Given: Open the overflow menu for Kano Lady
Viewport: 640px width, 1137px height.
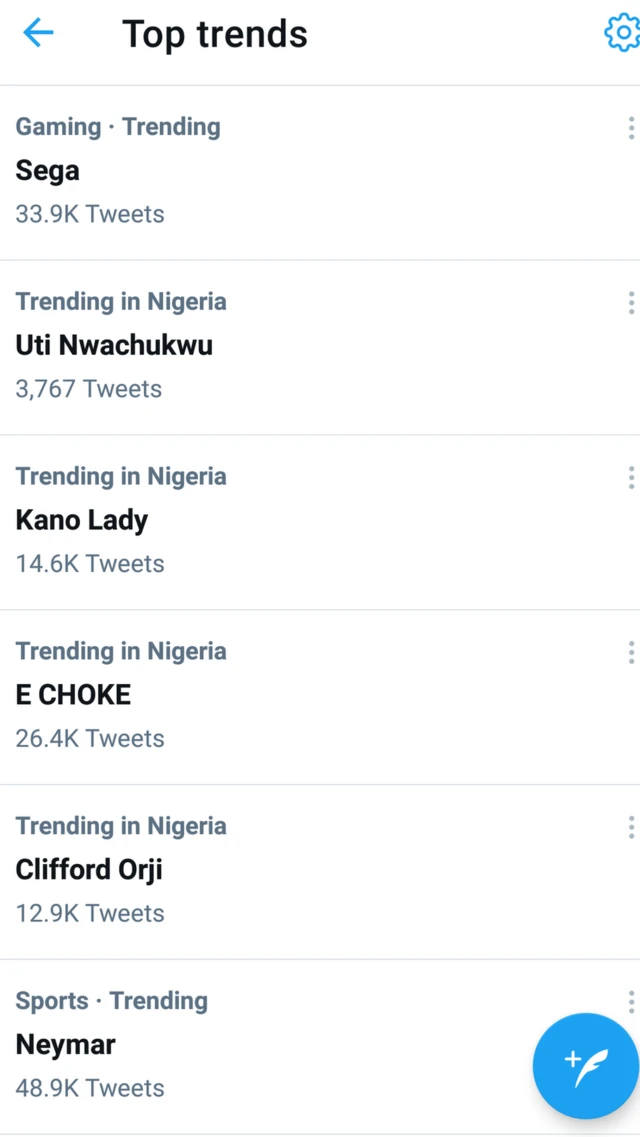Looking at the screenshot, I should [x=630, y=477].
